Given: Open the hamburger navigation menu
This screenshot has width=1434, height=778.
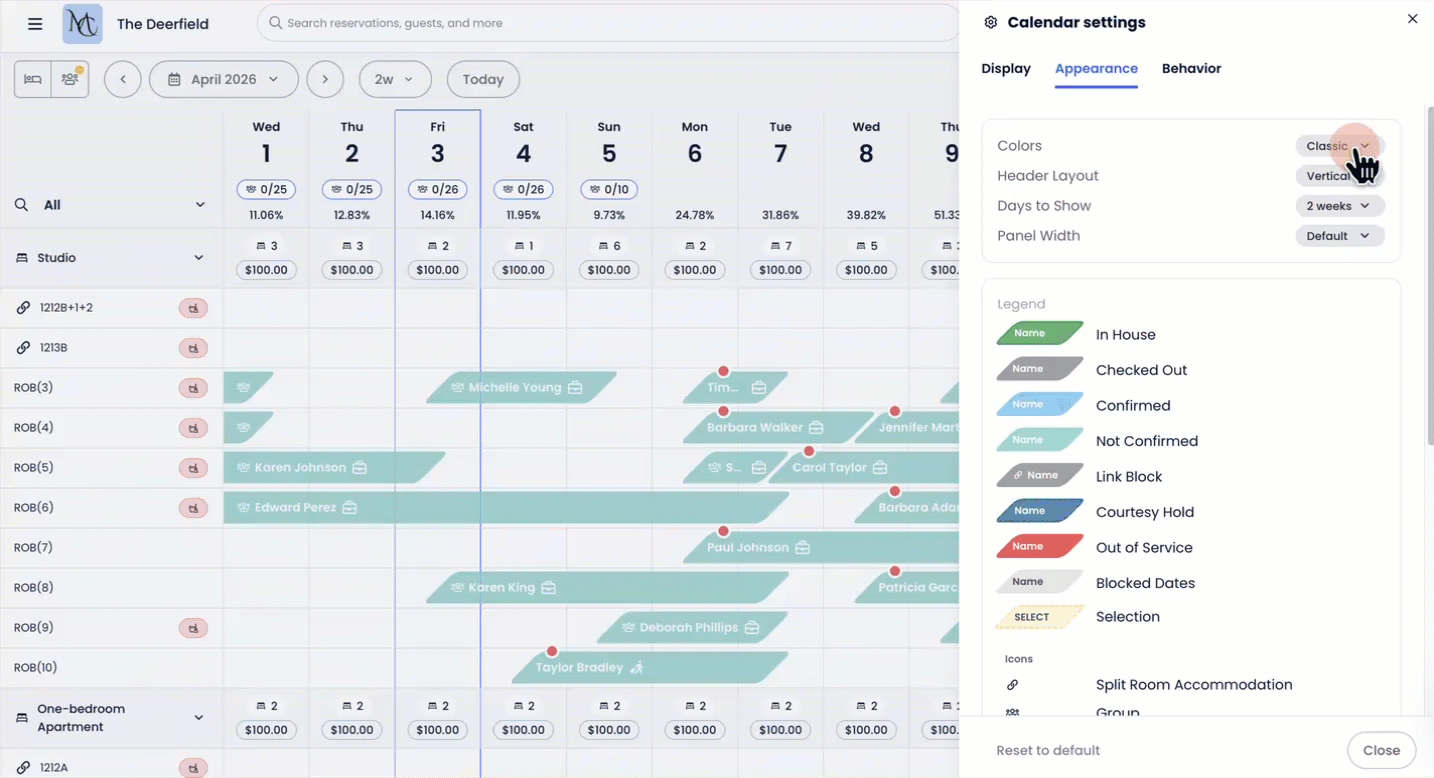Looking at the screenshot, I should (35, 24).
